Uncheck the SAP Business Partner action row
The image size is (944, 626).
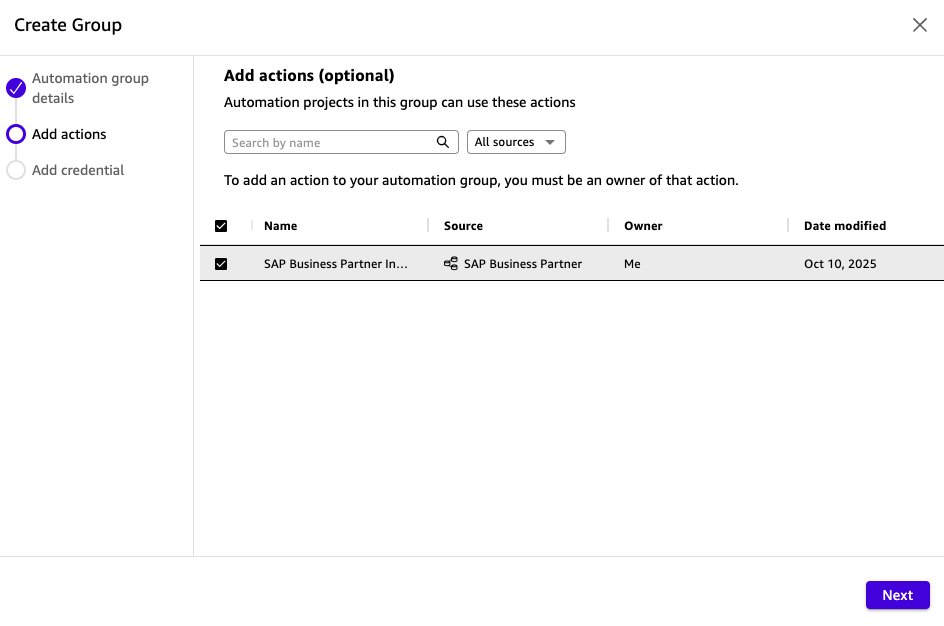click(221, 264)
